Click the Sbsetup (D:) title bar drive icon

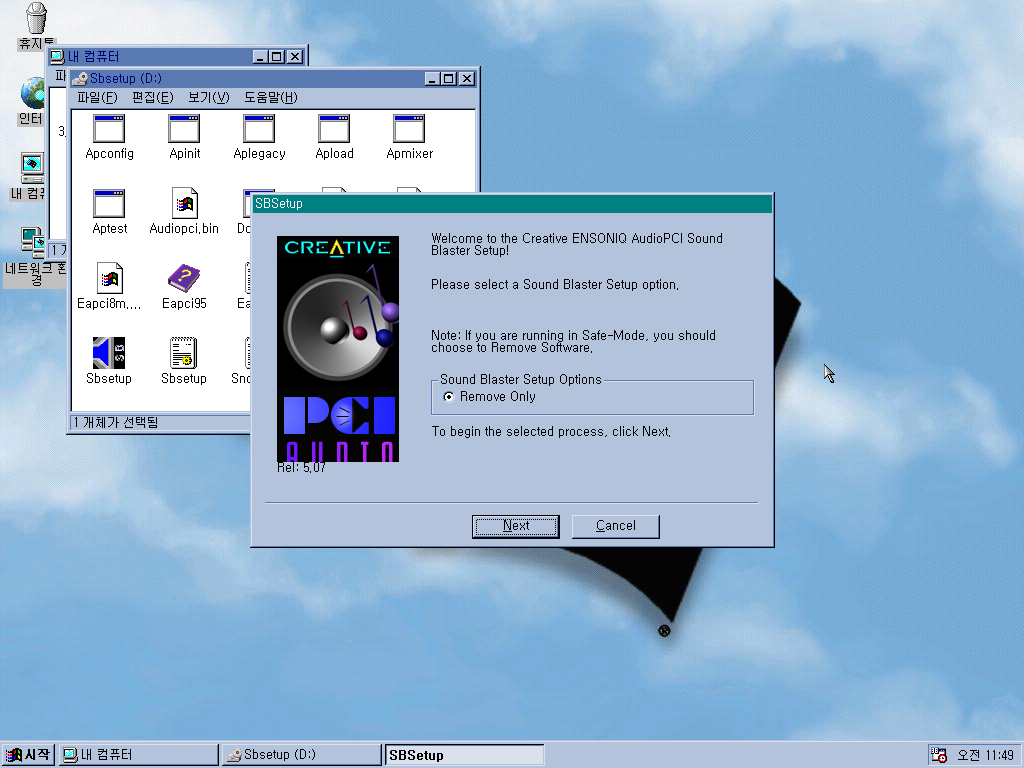pos(80,79)
